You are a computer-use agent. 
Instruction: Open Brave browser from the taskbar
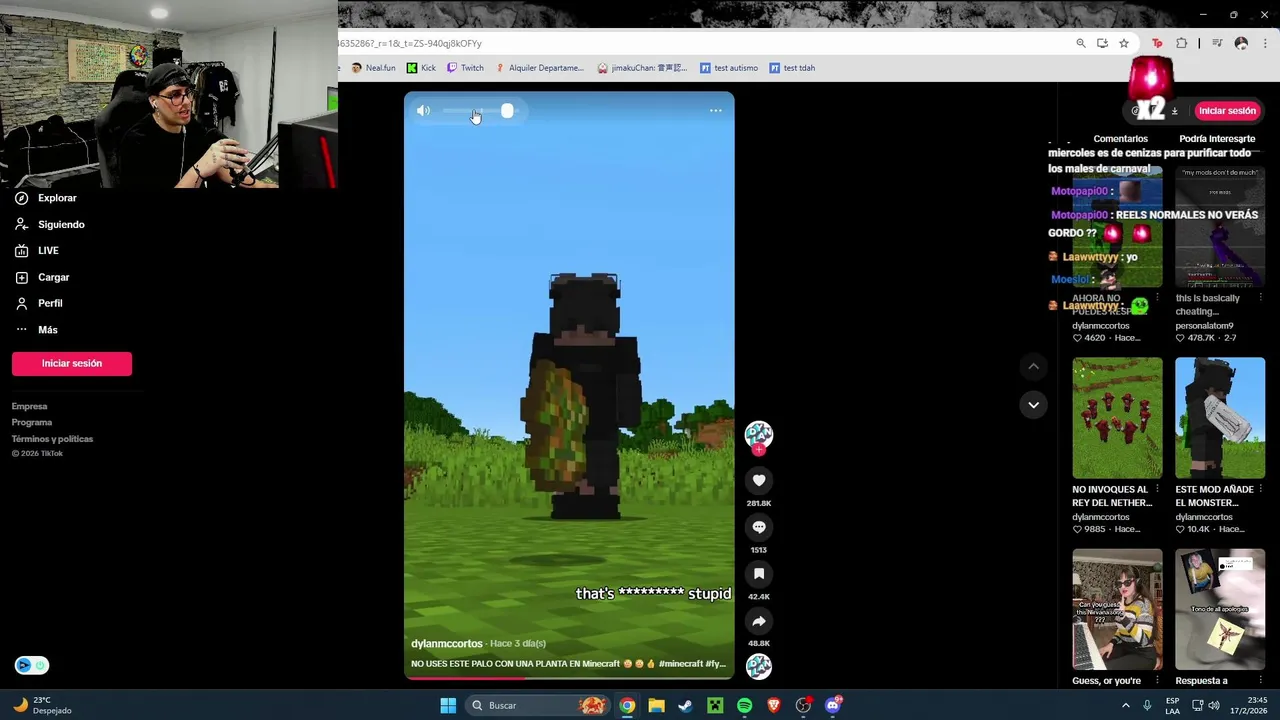(774, 706)
